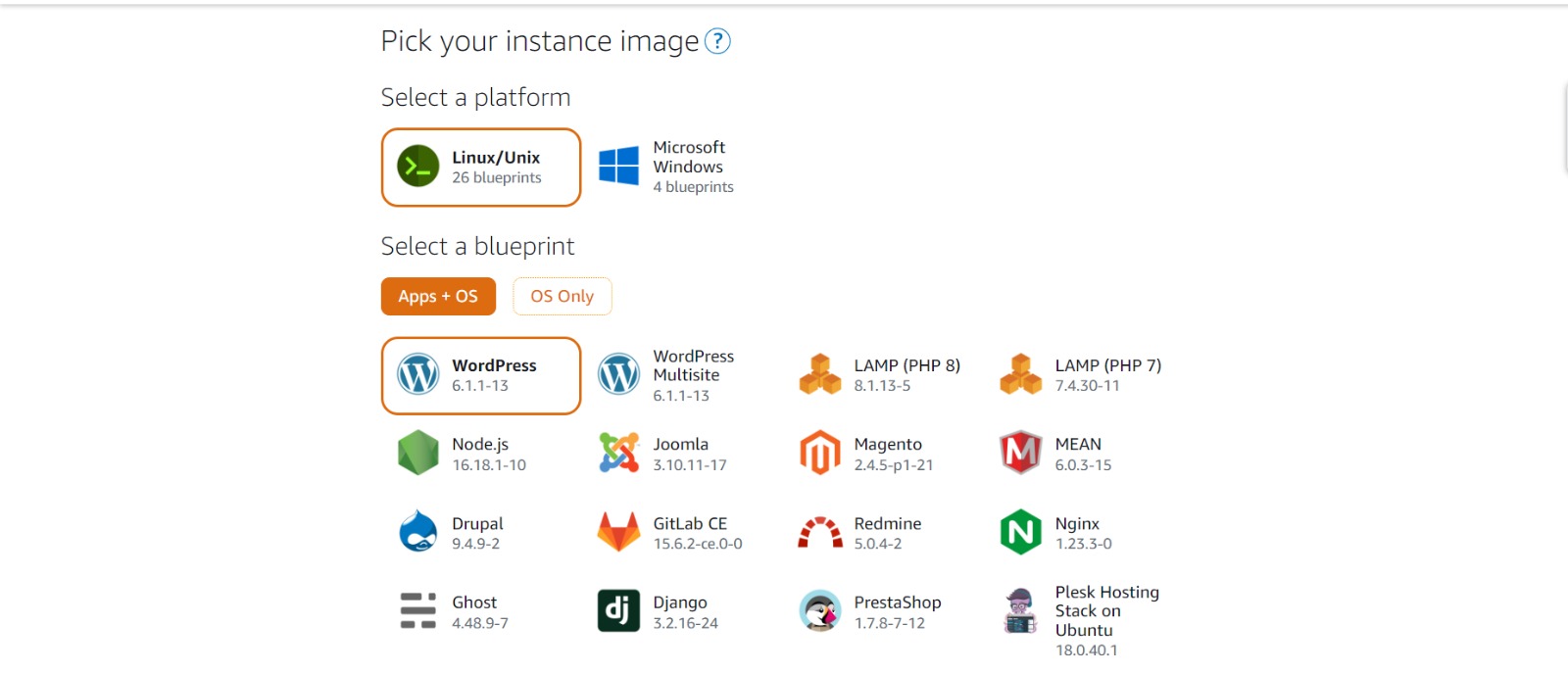
Task: Click the Nginx blueprint name
Action: 1077,523
